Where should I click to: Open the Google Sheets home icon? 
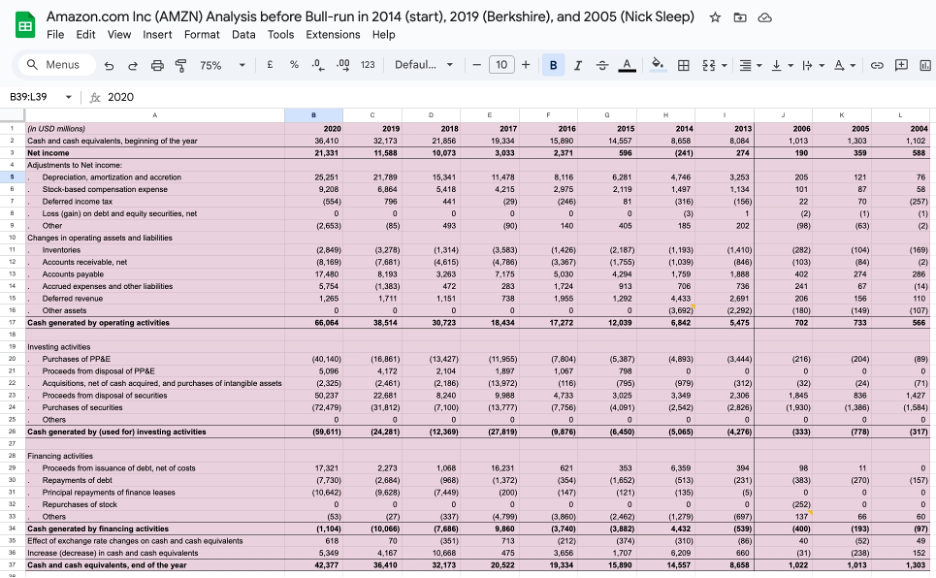25,25
